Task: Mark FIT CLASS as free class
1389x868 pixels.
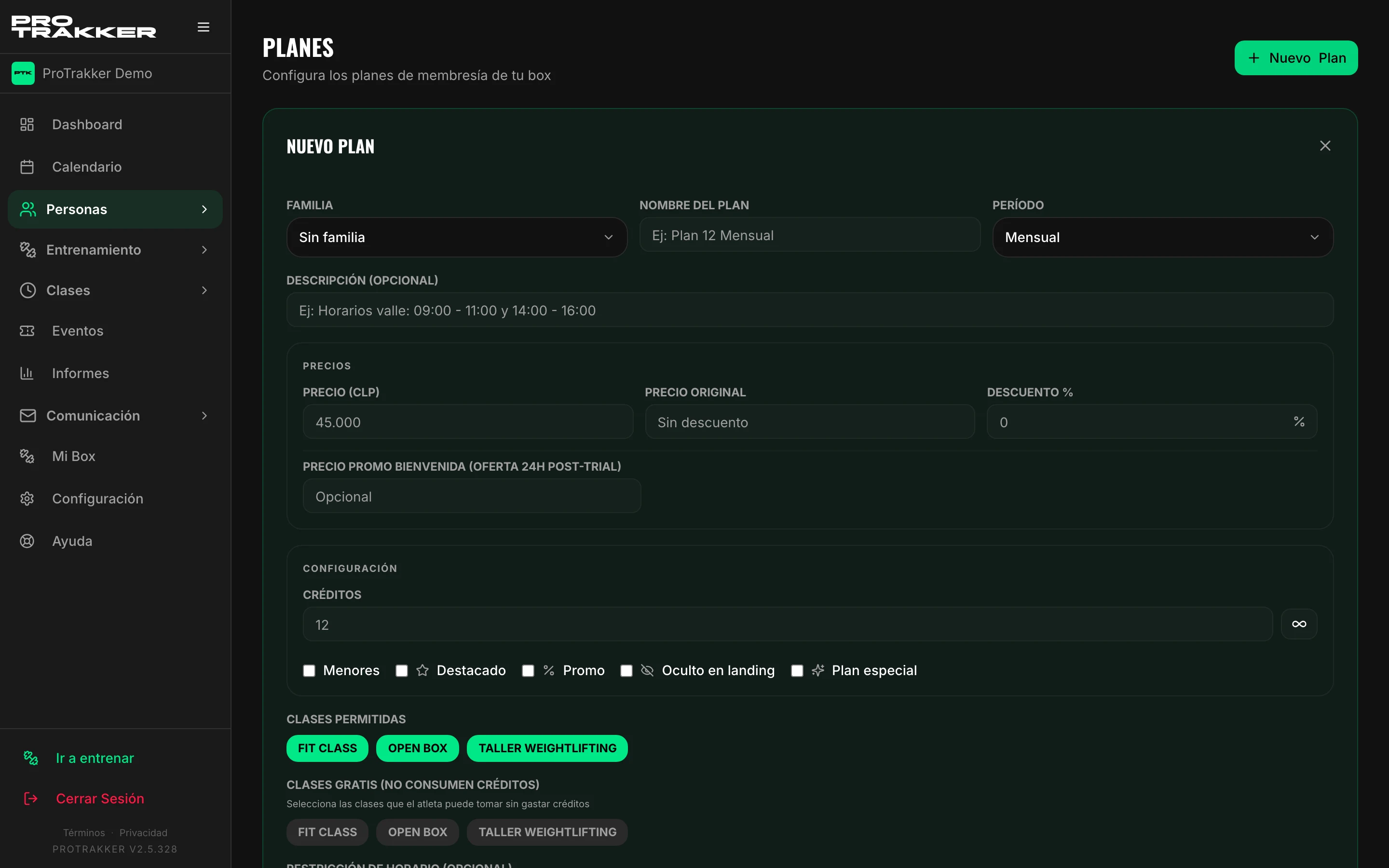Action: coord(327,832)
